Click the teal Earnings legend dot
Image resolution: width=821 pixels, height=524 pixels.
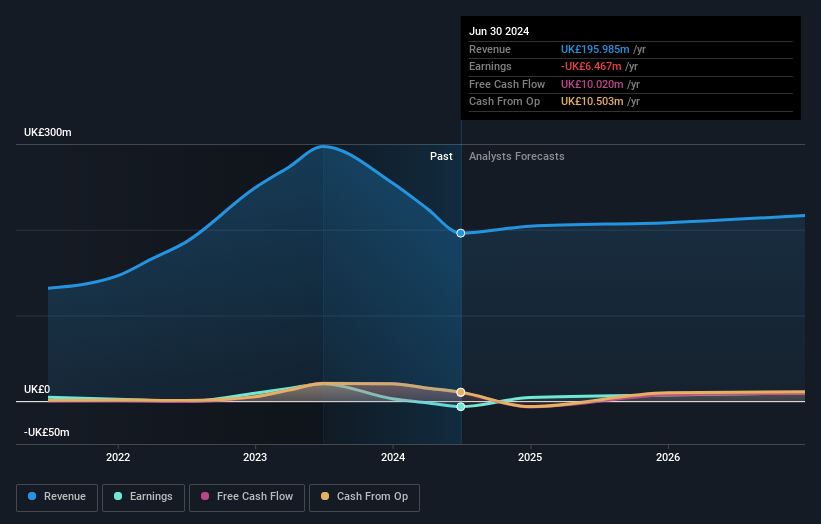[118, 496]
